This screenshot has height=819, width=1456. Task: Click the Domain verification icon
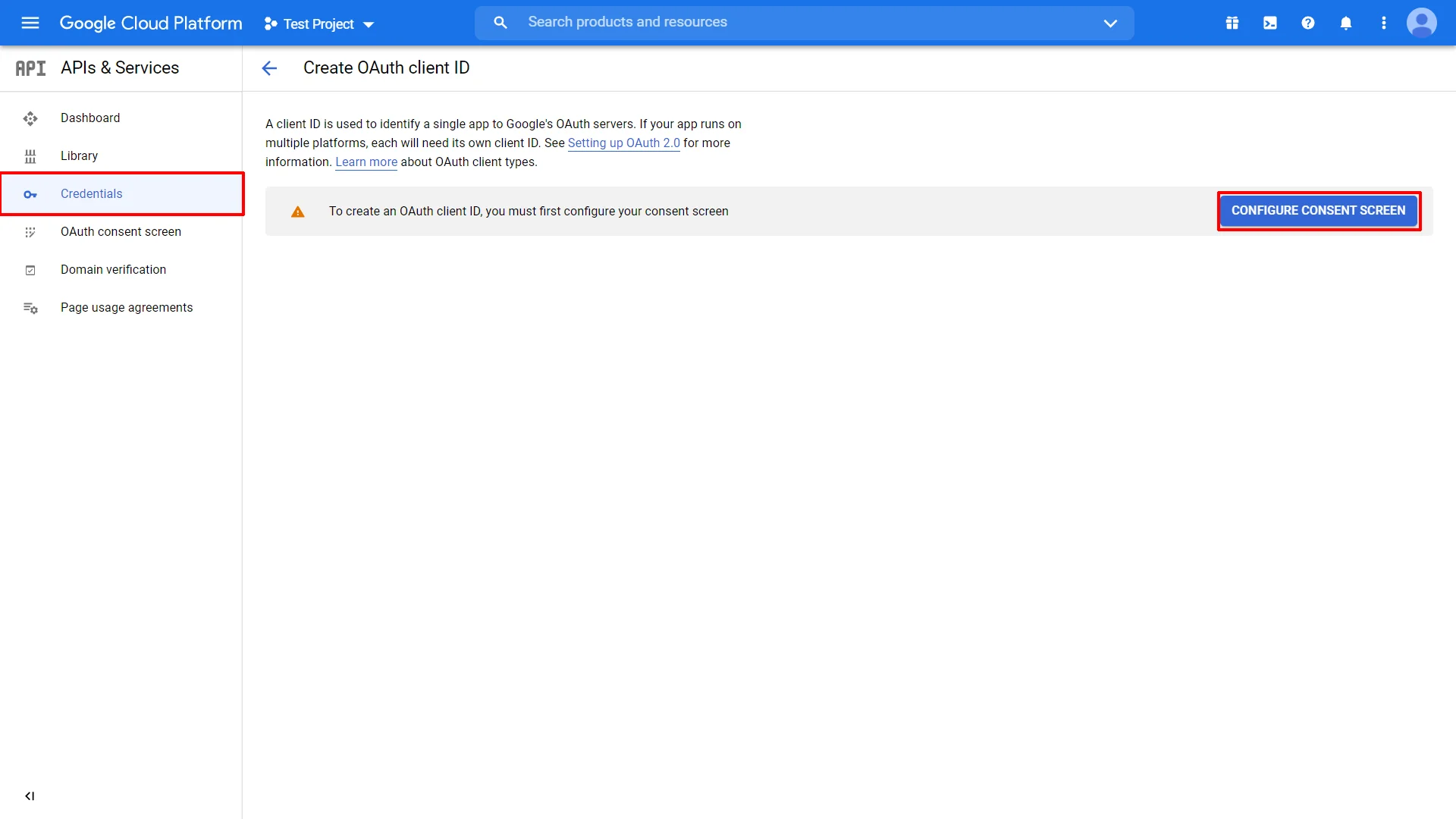(30, 269)
